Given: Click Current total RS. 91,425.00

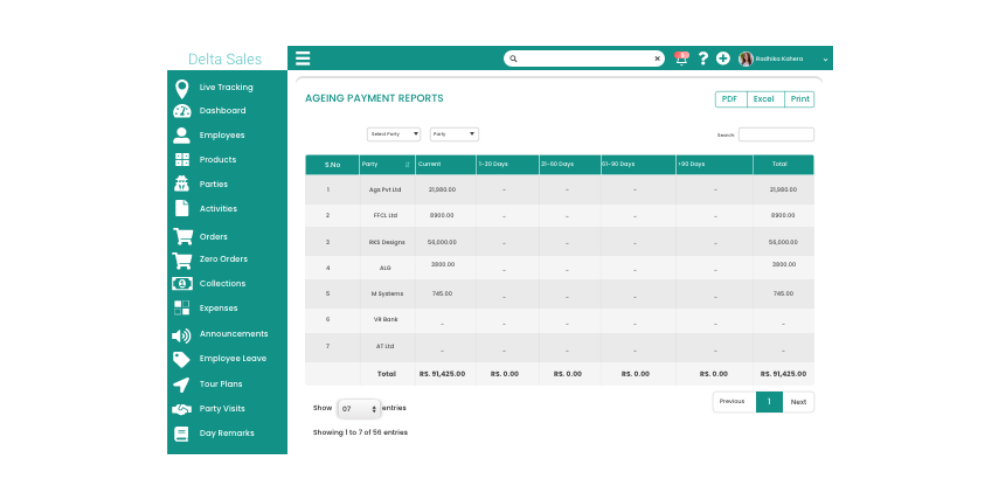Looking at the screenshot, I should [x=442, y=374].
